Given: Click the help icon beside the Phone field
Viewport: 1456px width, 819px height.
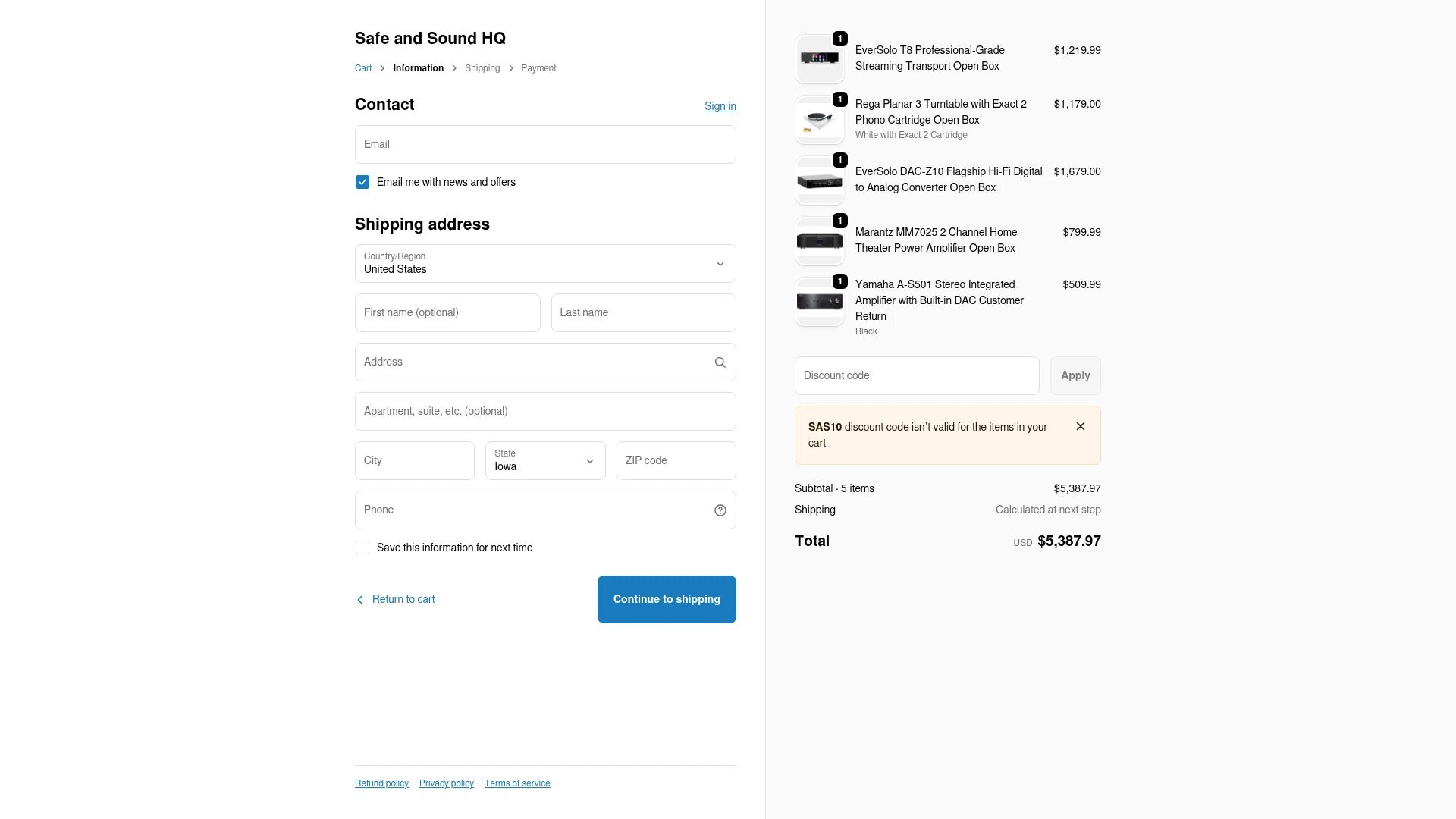Looking at the screenshot, I should [x=720, y=510].
